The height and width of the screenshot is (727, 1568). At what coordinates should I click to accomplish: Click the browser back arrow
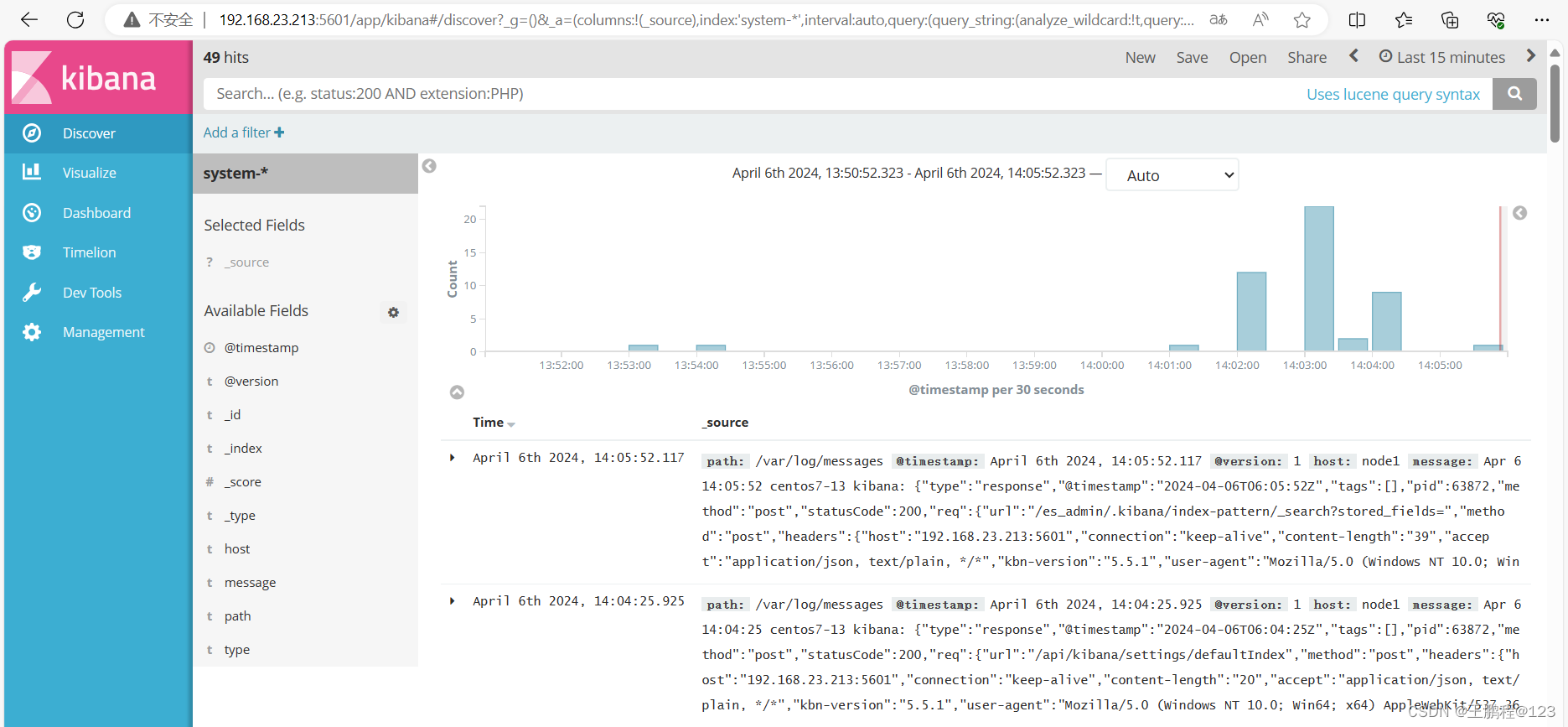(29, 19)
